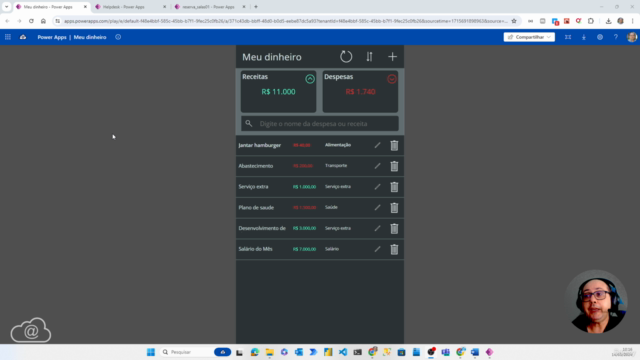
Task: Delete the Serviço extra entry
Action: coord(394,187)
